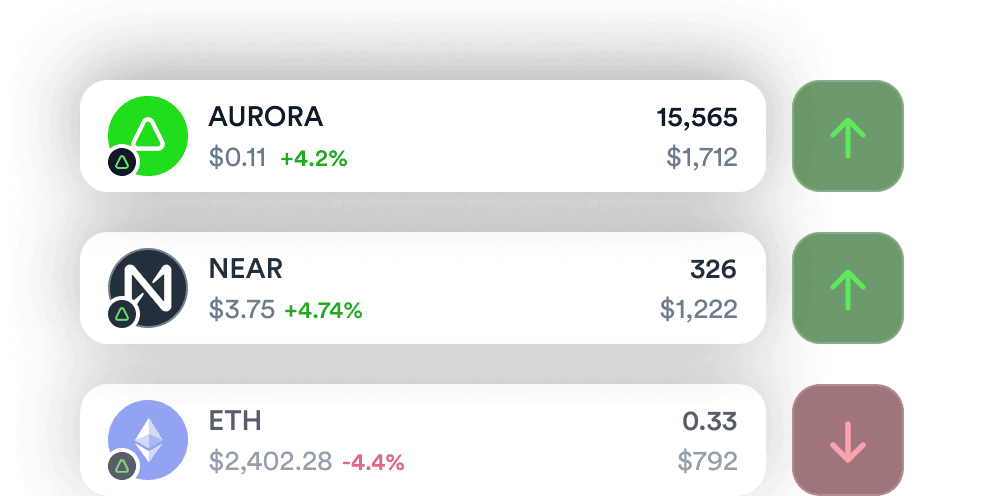Click the -4.4% change on ETH
The height and width of the screenshot is (496, 984).
[x=373, y=462]
